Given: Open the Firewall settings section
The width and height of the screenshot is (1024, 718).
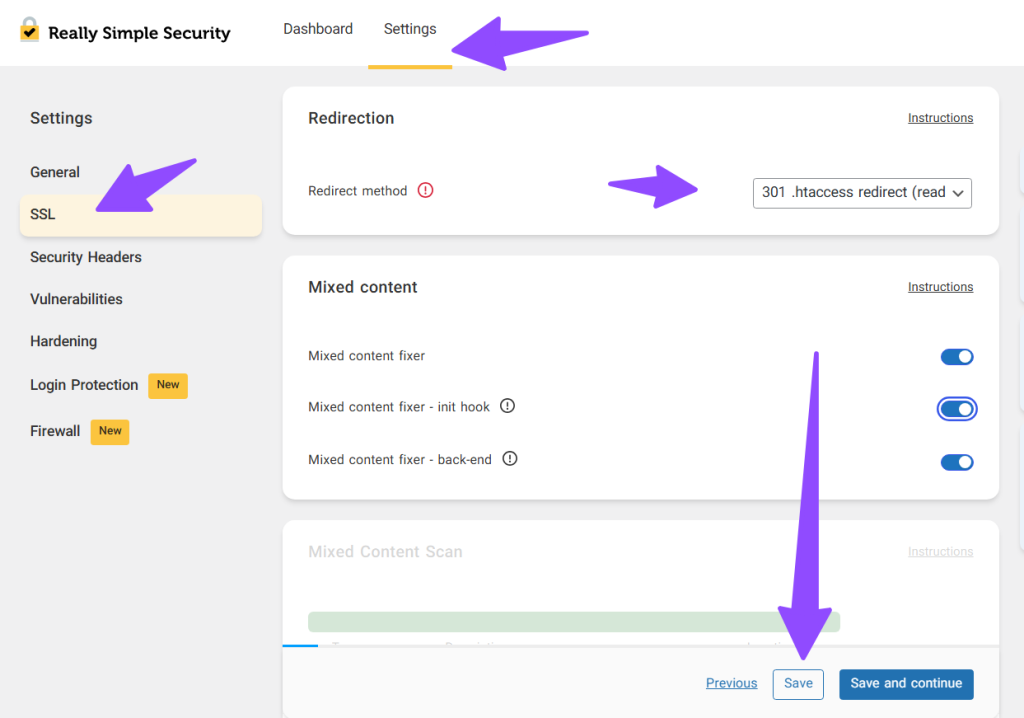Looking at the screenshot, I should click(x=55, y=431).
